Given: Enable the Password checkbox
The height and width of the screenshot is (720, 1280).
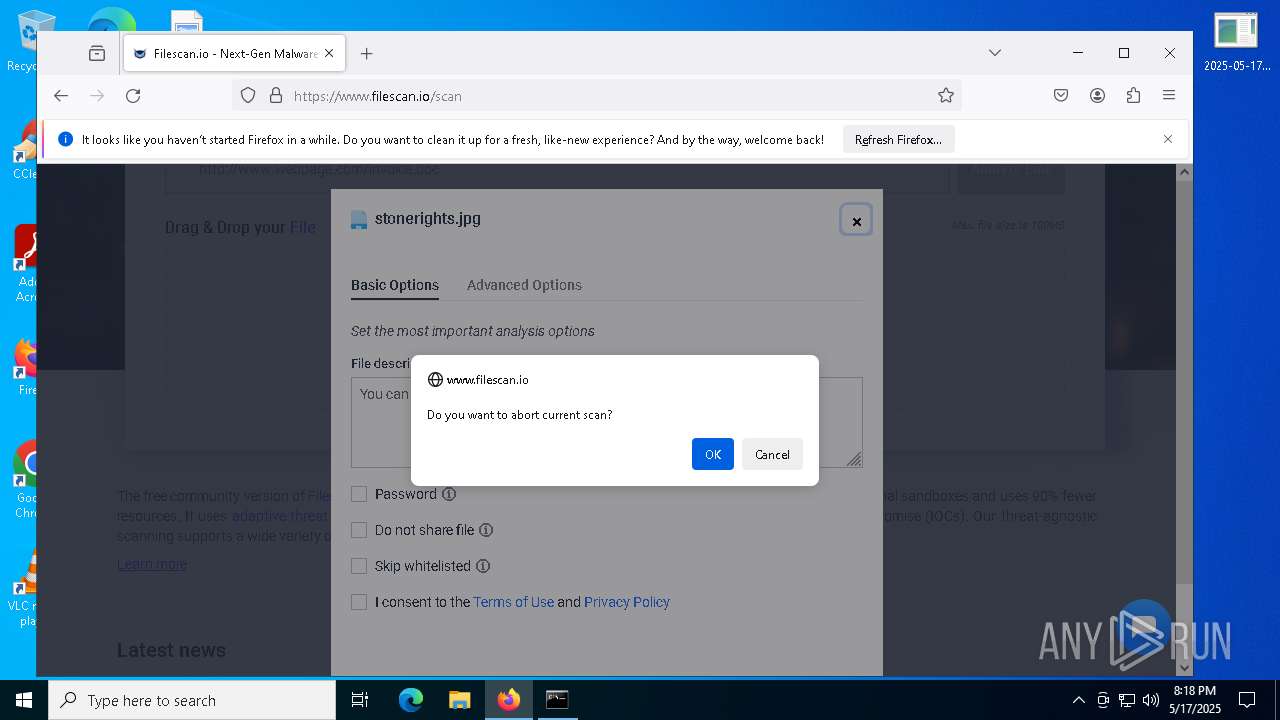Looking at the screenshot, I should coord(359,494).
